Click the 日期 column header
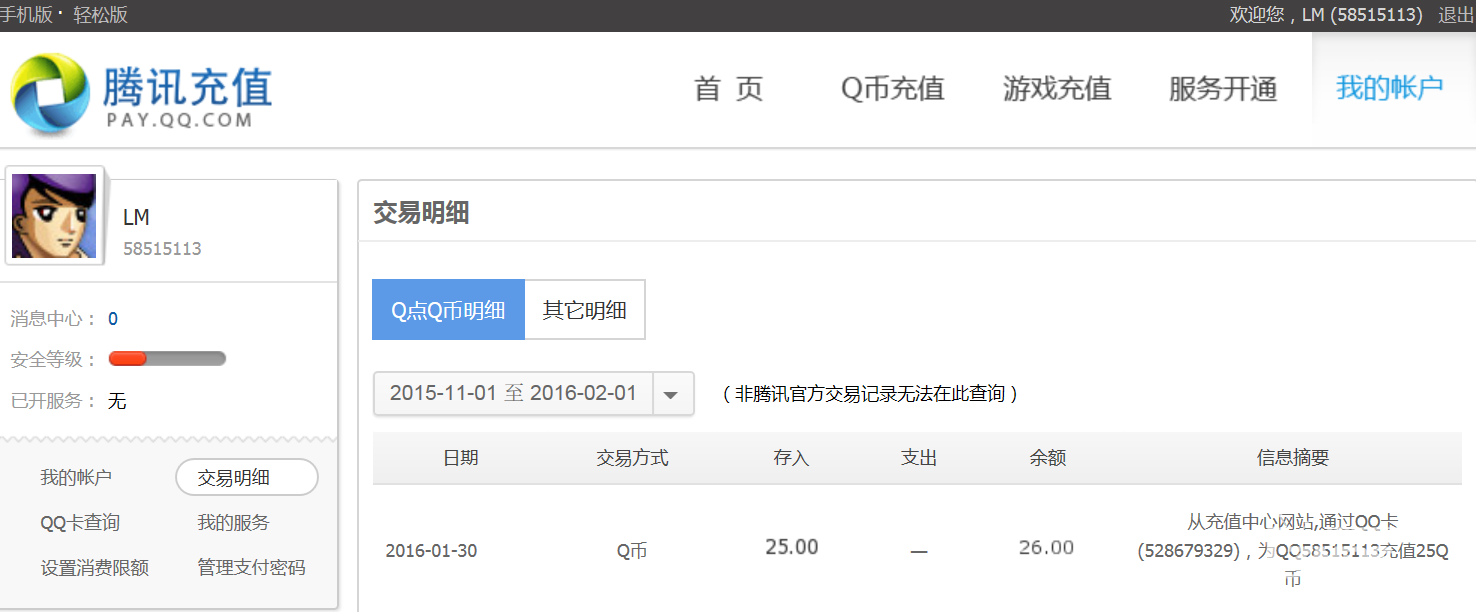The image size is (1476, 612). [461, 458]
